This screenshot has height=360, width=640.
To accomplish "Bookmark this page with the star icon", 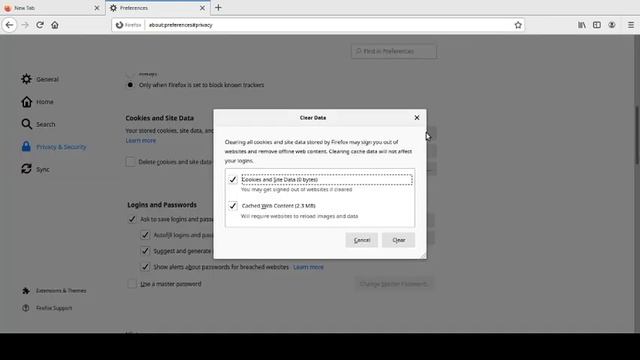I will (x=518, y=25).
